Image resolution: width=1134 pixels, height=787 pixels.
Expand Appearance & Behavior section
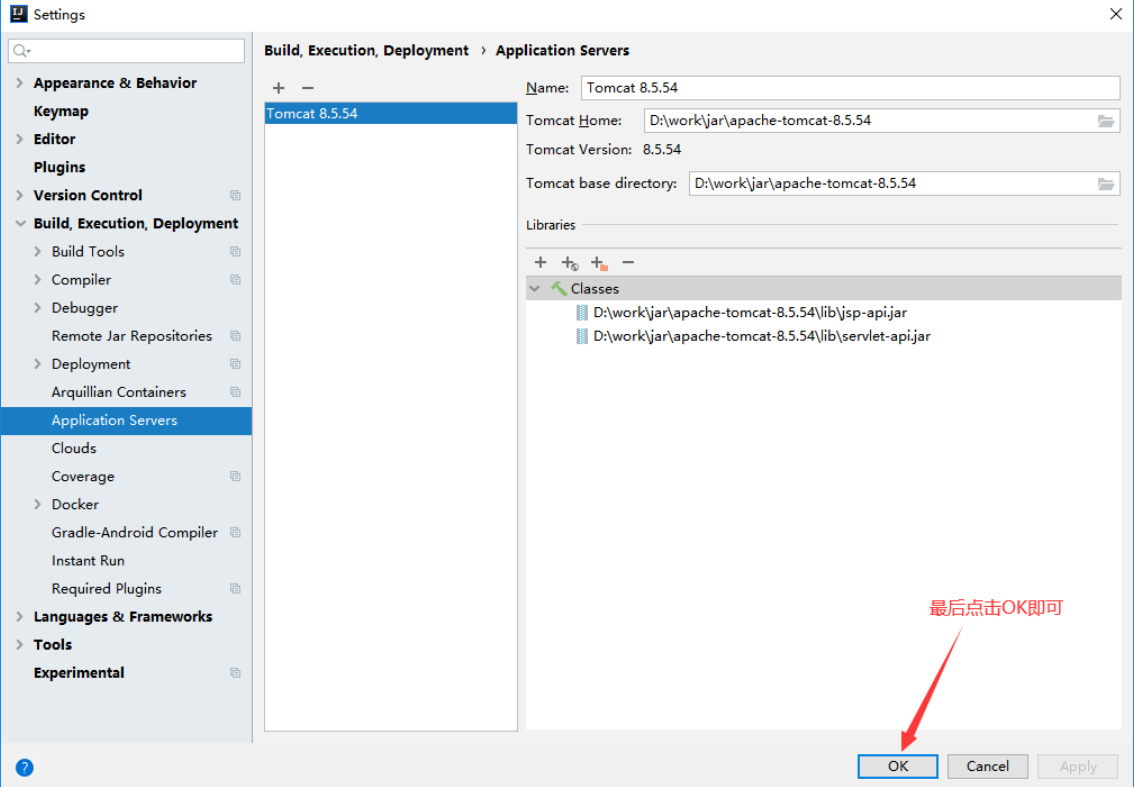20,83
